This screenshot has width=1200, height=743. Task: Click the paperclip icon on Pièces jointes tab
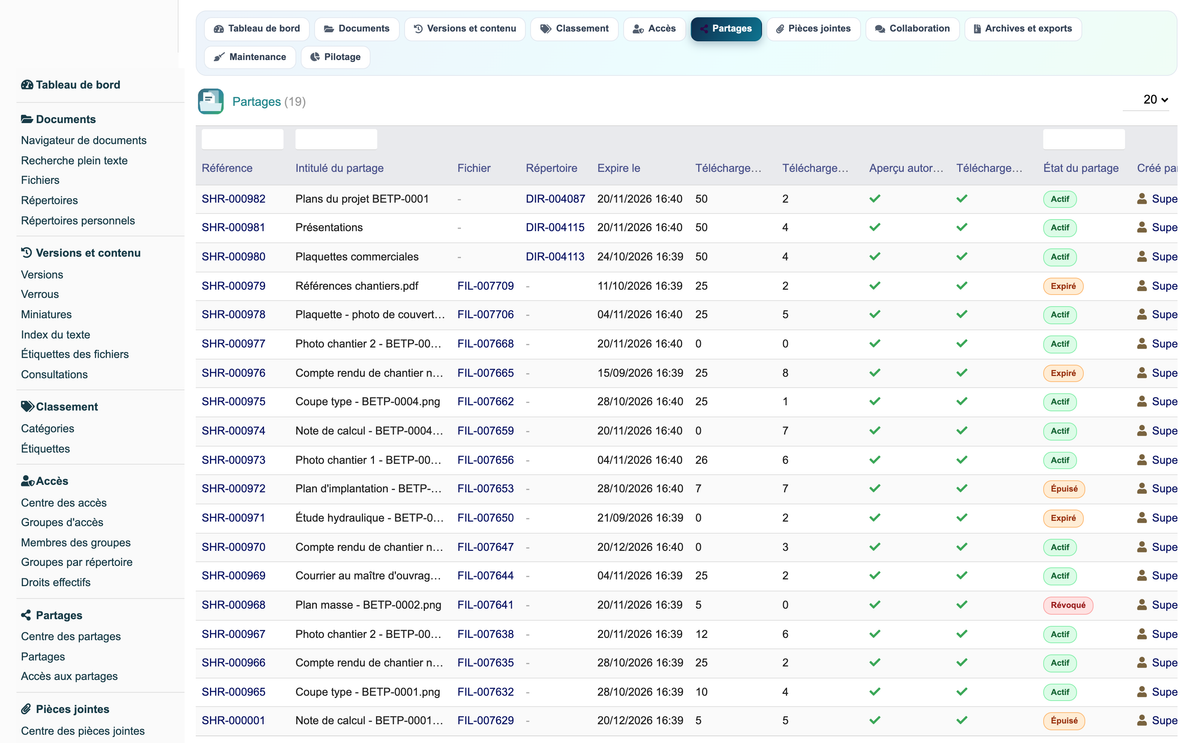(x=780, y=29)
